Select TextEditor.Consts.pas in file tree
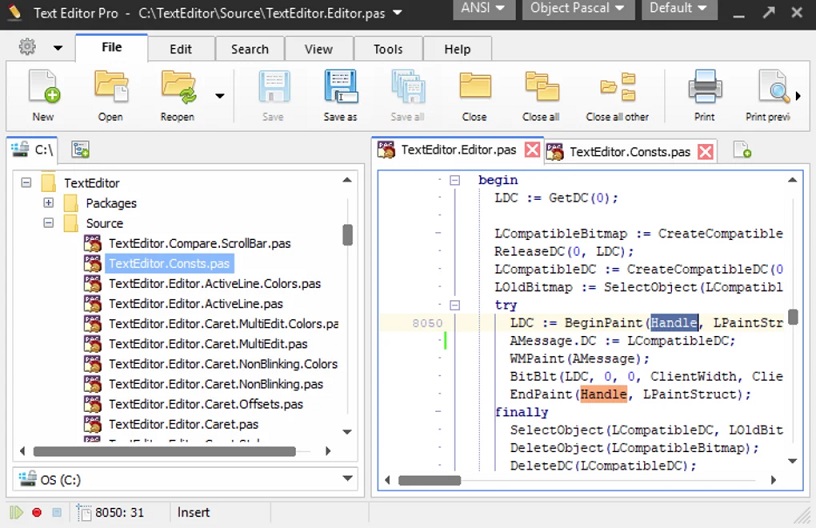The image size is (816, 528). (x=169, y=264)
